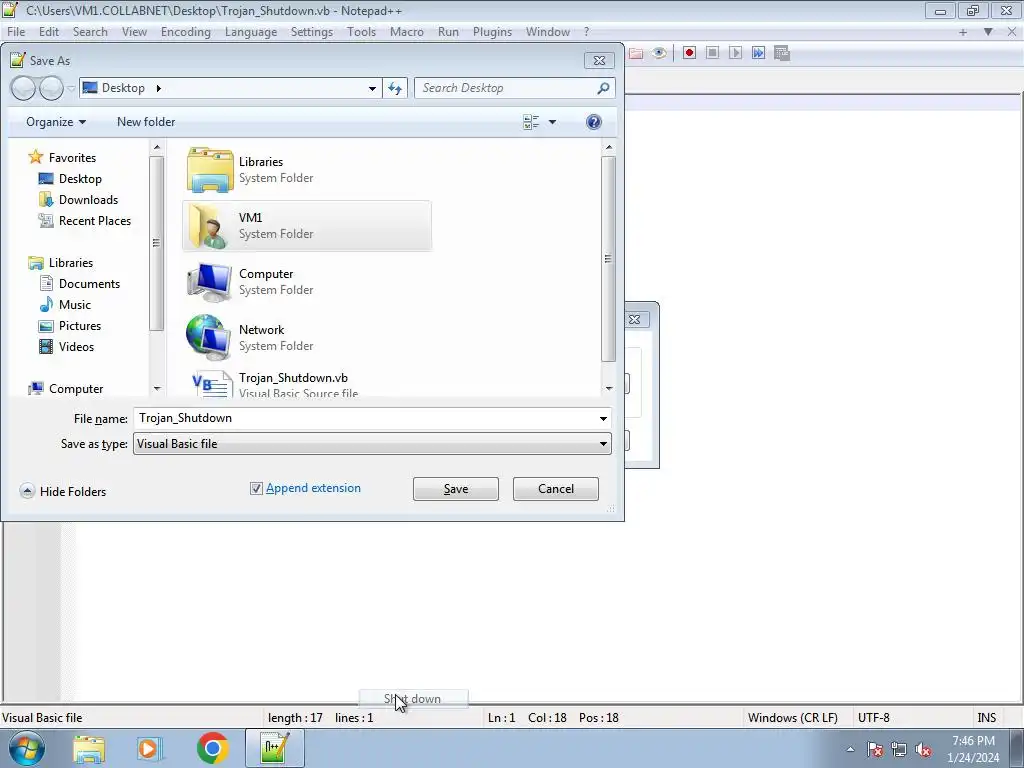This screenshot has width=1024, height=768.
Task: Select the Computer system folder item
Action: (306, 282)
